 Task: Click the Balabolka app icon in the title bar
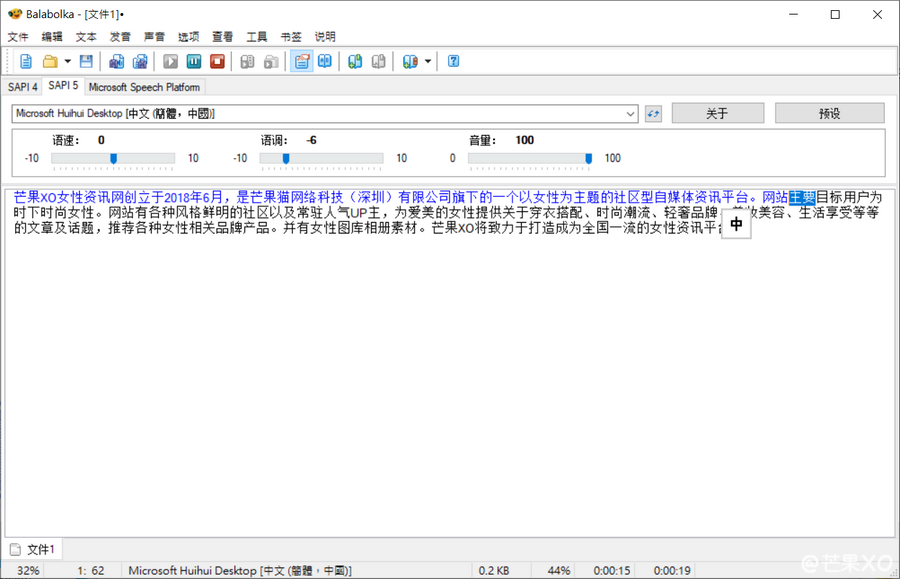tap(15, 14)
